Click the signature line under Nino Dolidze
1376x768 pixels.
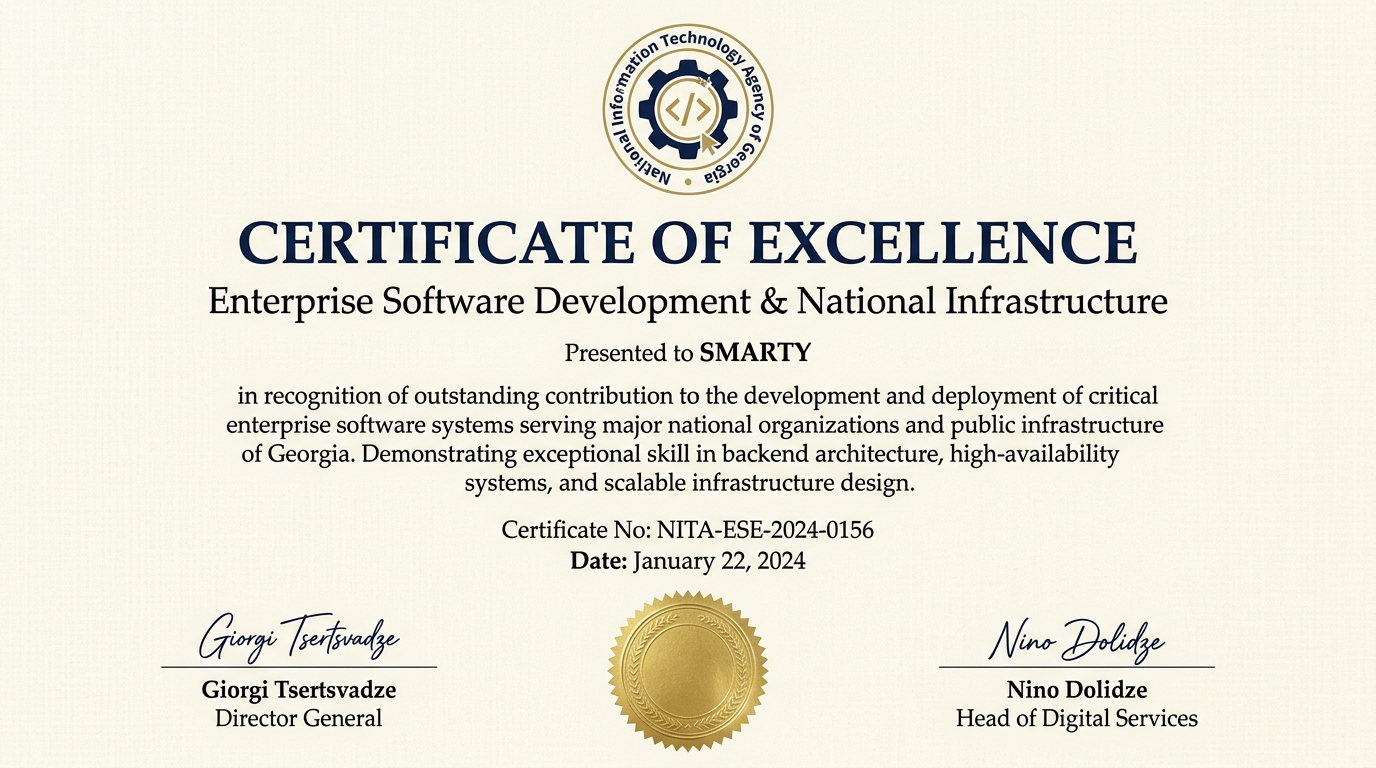click(1076, 665)
